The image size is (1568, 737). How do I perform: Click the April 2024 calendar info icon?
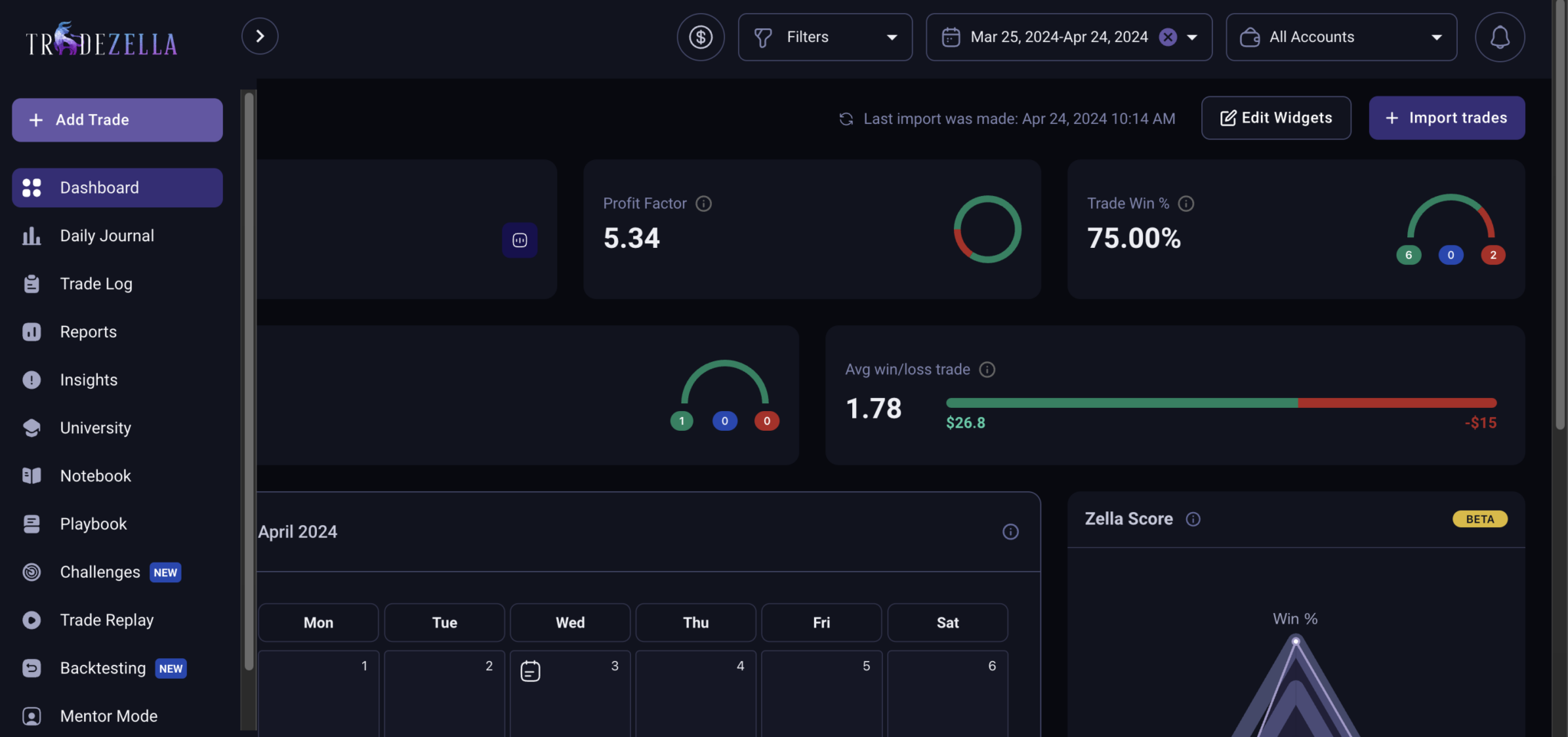pyautogui.click(x=1011, y=531)
